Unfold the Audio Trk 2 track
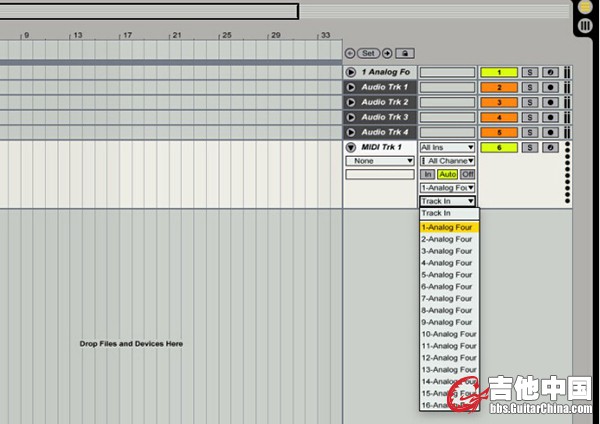Screen dimensions: 600x424 [350, 102]
